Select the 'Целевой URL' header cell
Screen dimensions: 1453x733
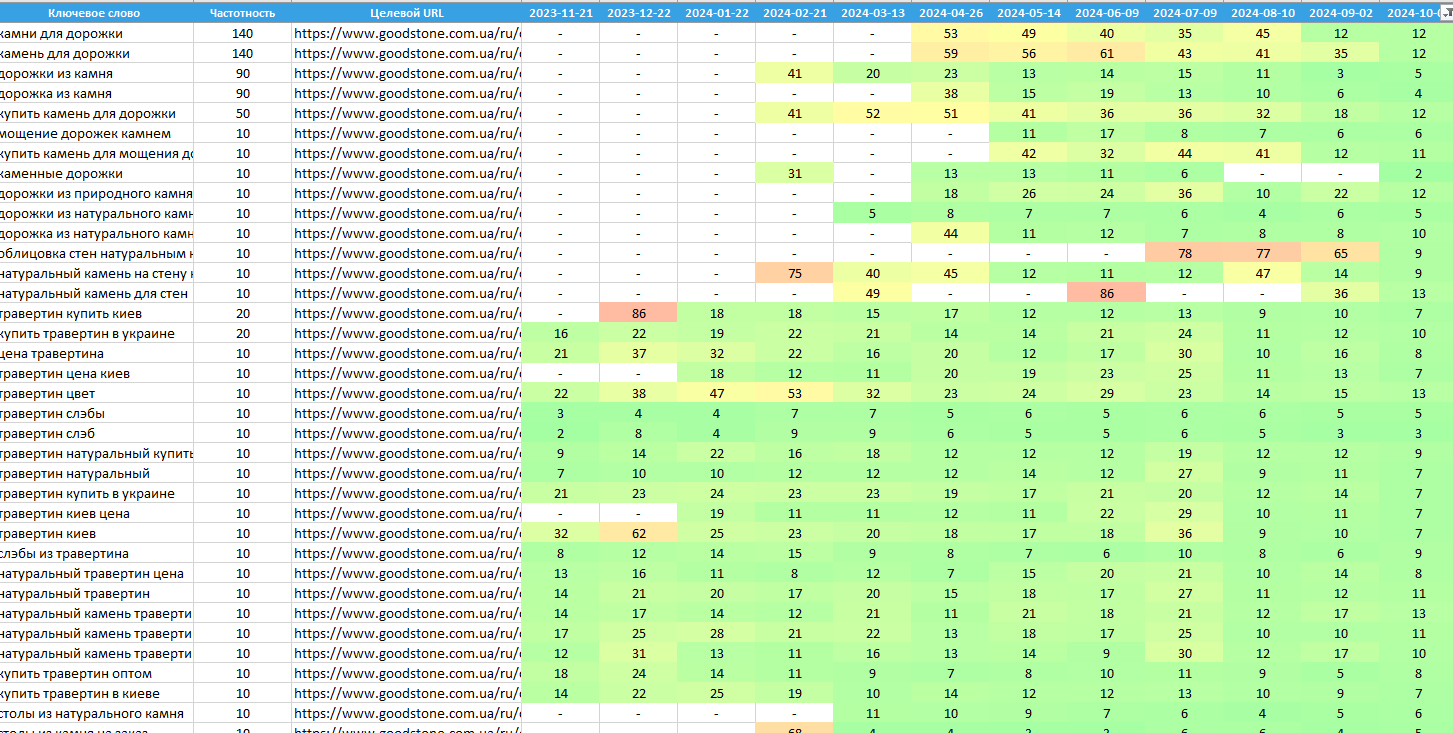406,14
